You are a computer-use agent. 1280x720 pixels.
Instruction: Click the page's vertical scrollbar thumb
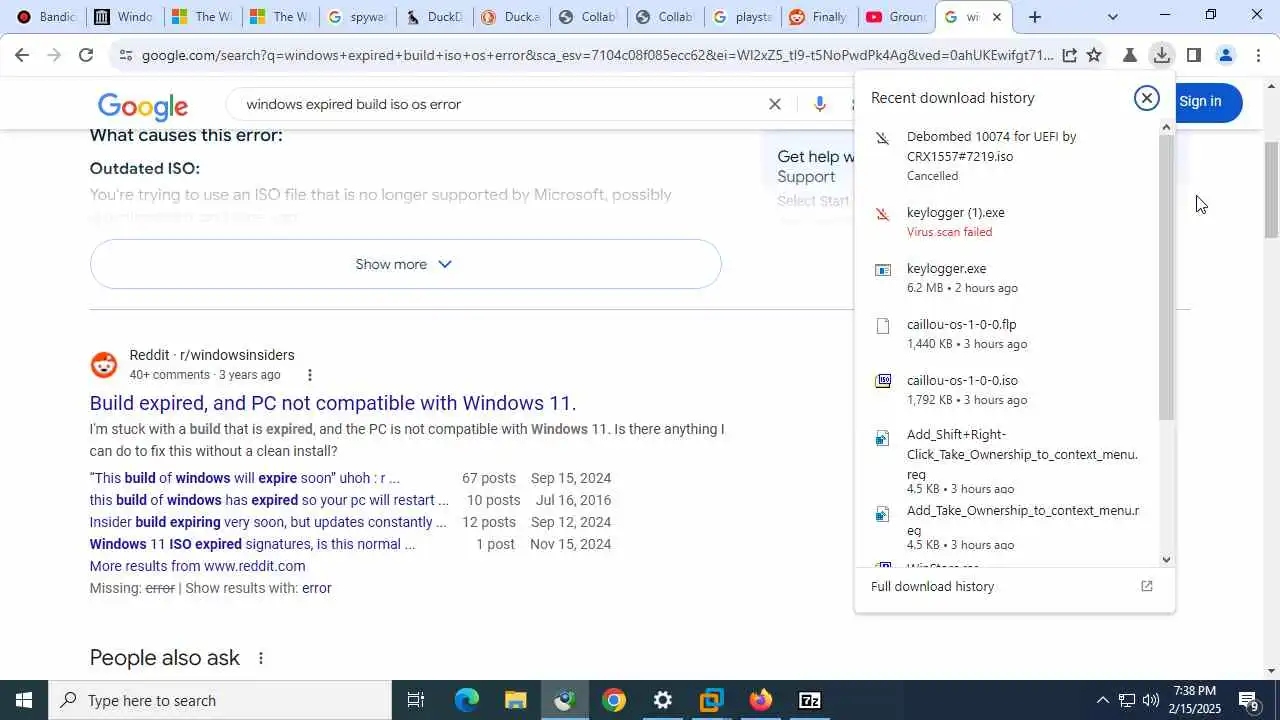click(x=1271, y=190)
